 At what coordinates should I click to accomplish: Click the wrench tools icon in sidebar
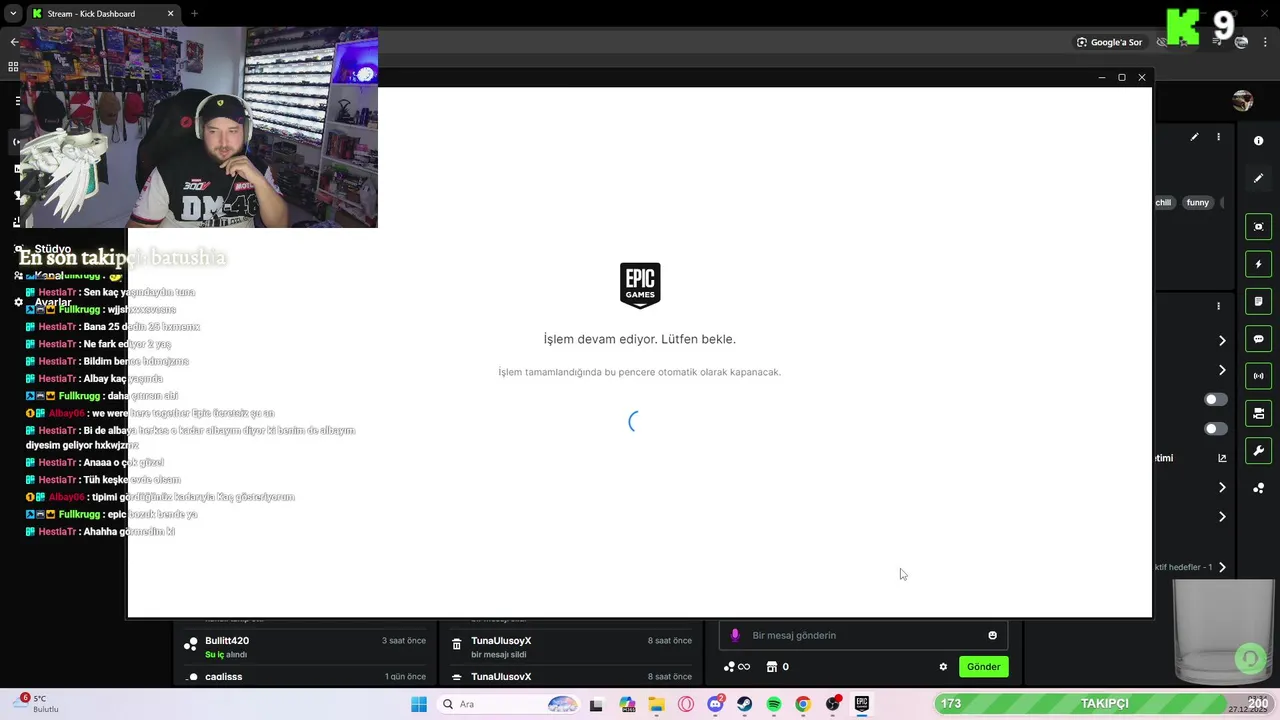[1258, 451]
